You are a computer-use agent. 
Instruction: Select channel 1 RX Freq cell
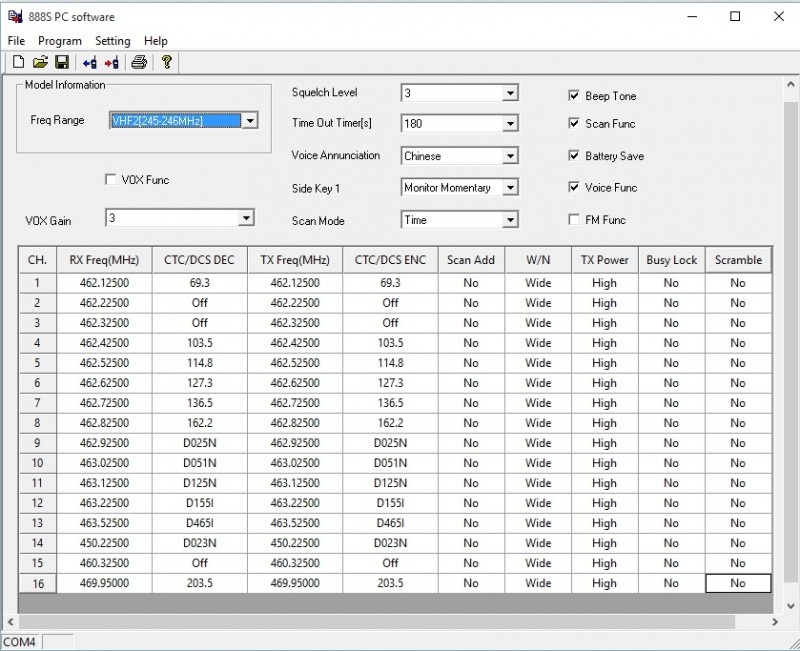[x=104, y=283]
